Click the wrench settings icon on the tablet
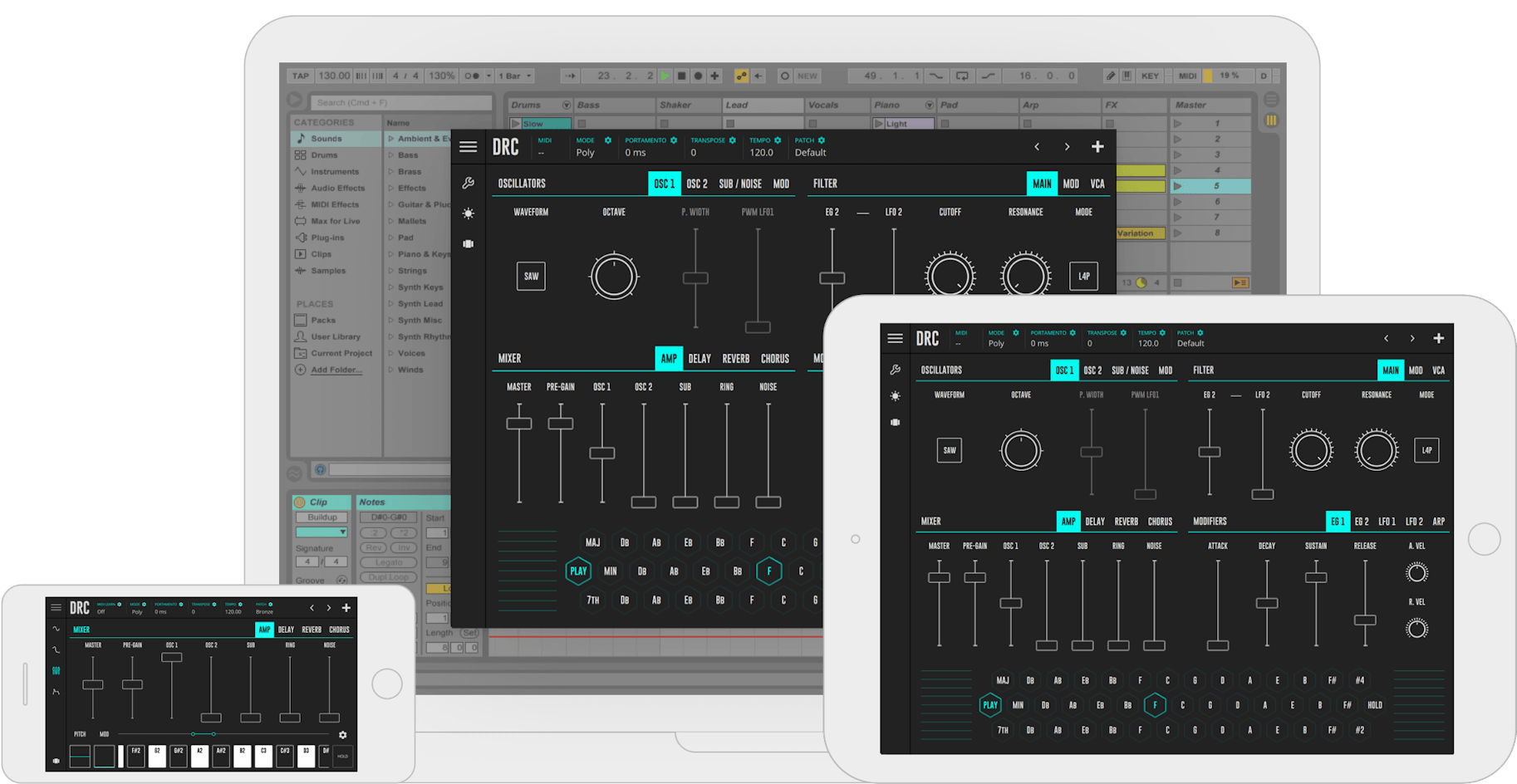 [x=895, y=370]
